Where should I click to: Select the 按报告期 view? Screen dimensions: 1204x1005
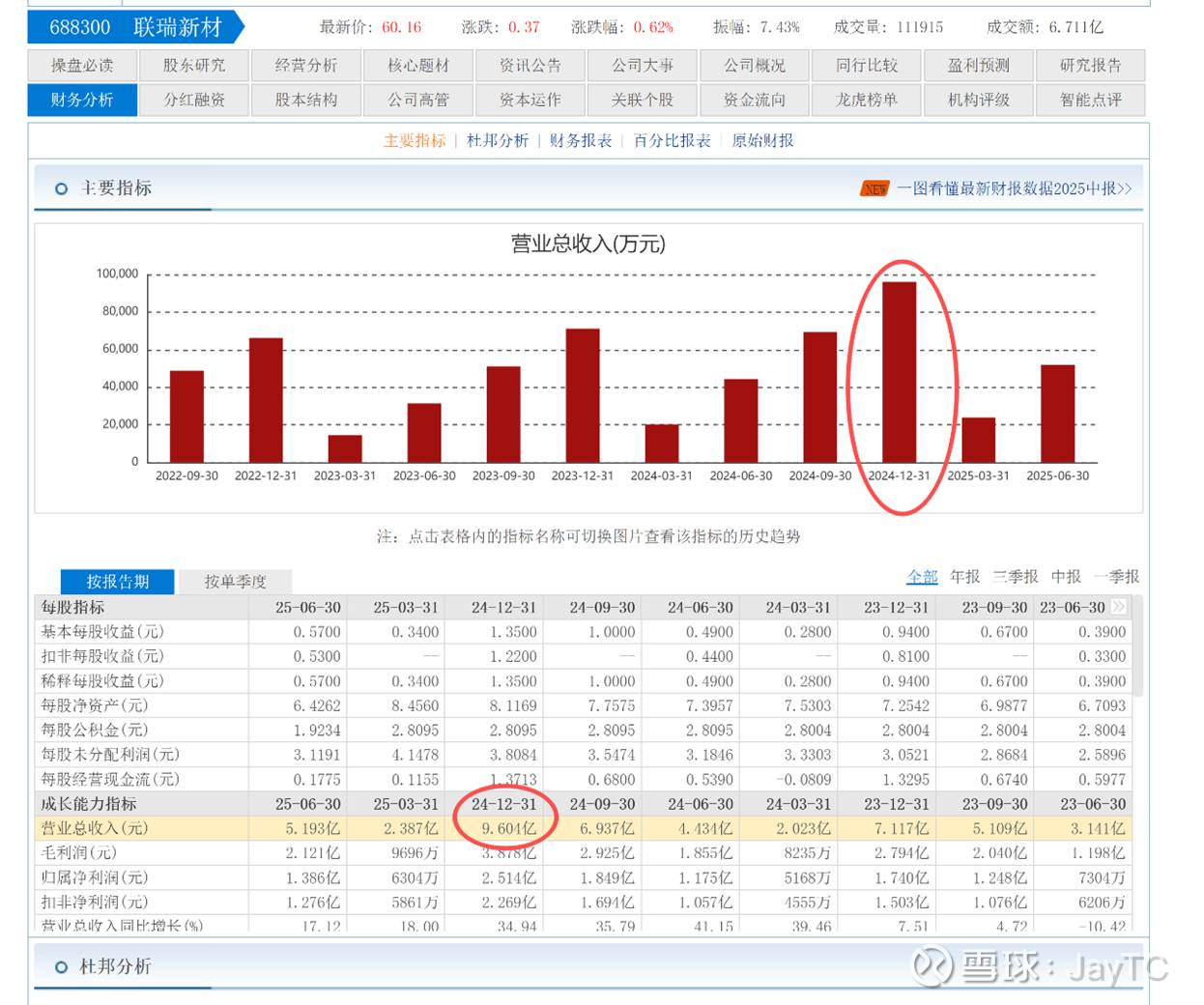tap(118, 582)
